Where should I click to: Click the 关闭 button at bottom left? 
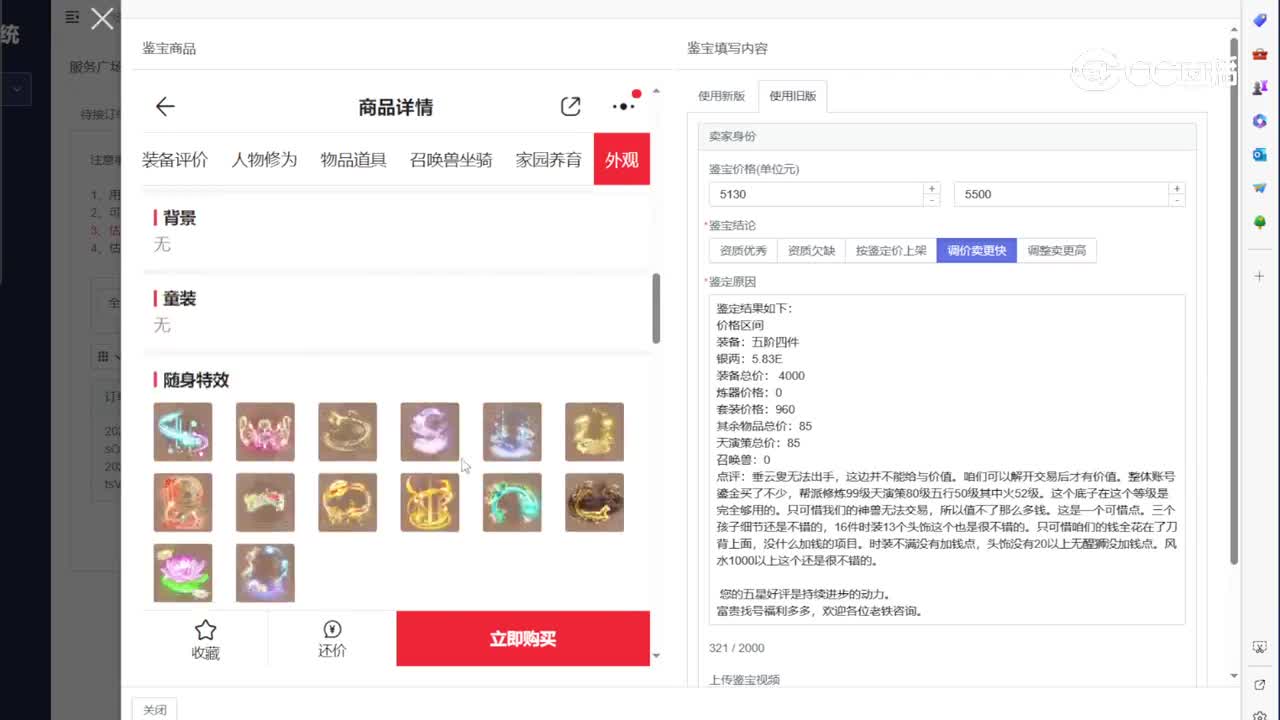click(x=154, y=709)
